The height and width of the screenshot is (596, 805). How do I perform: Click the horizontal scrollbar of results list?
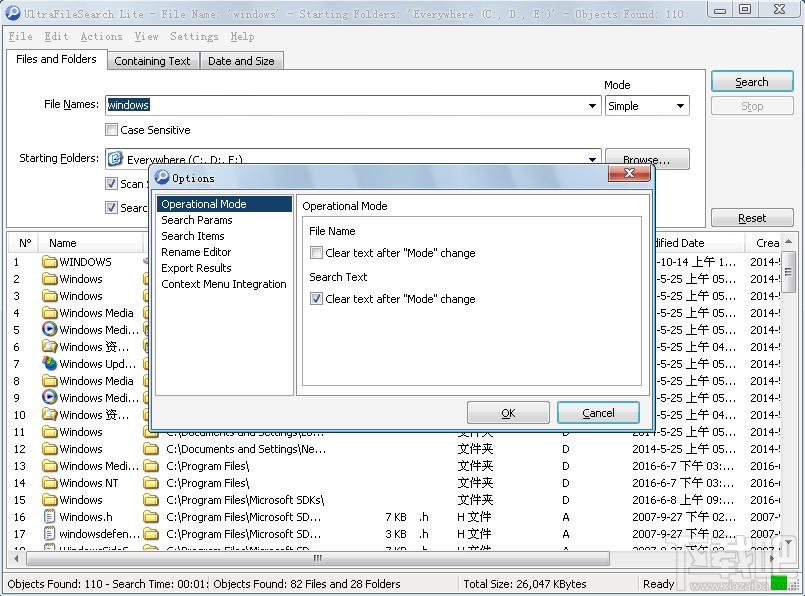point(318,557)
